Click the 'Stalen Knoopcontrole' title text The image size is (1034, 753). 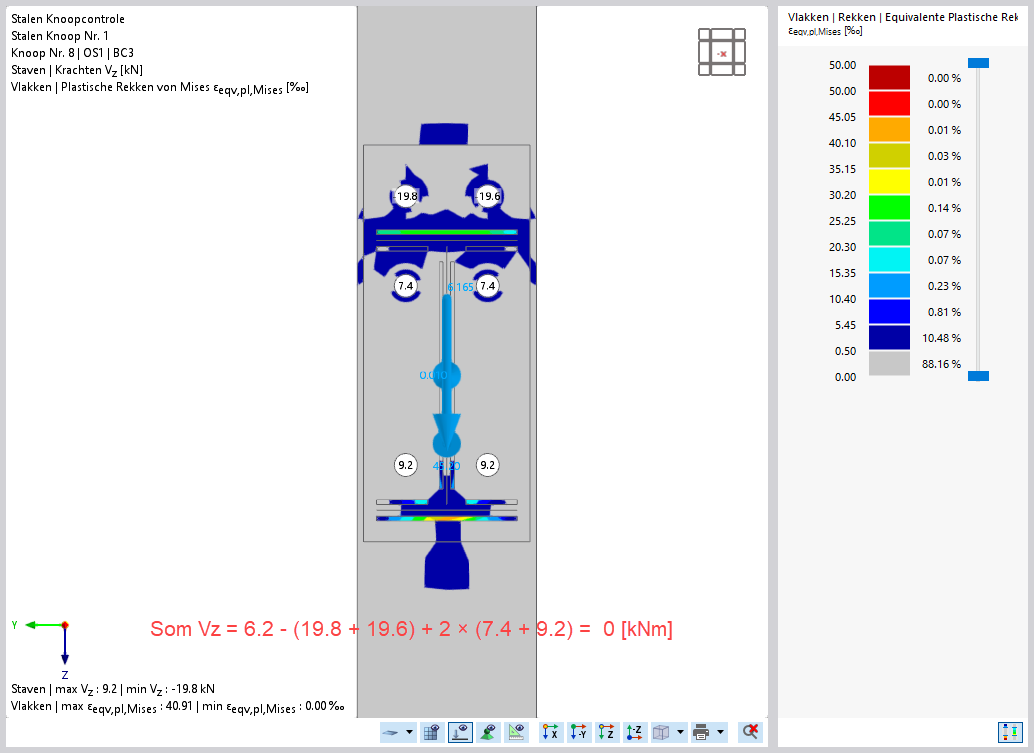coord(68,19)
